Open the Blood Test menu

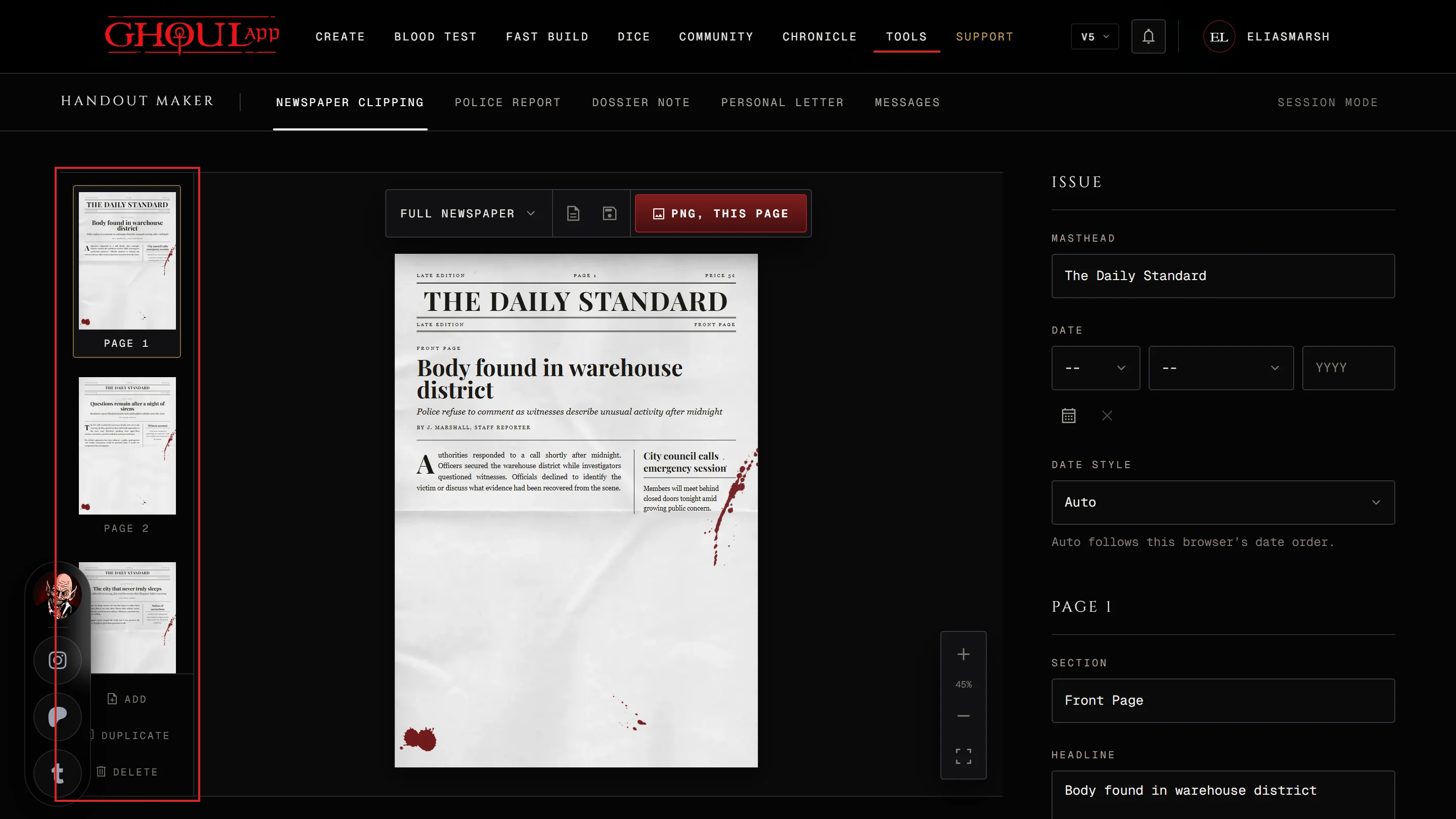tap(435, 37)
